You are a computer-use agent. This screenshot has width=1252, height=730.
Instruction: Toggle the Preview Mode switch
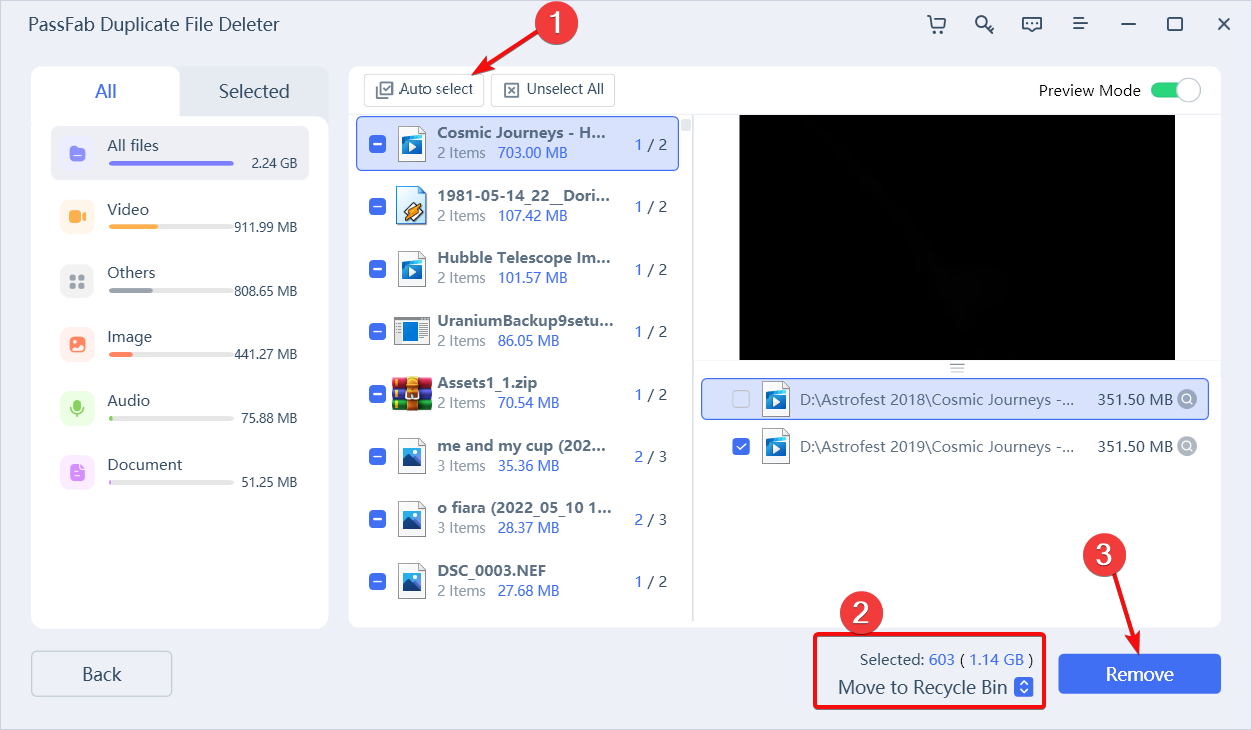coord(1175,90)
